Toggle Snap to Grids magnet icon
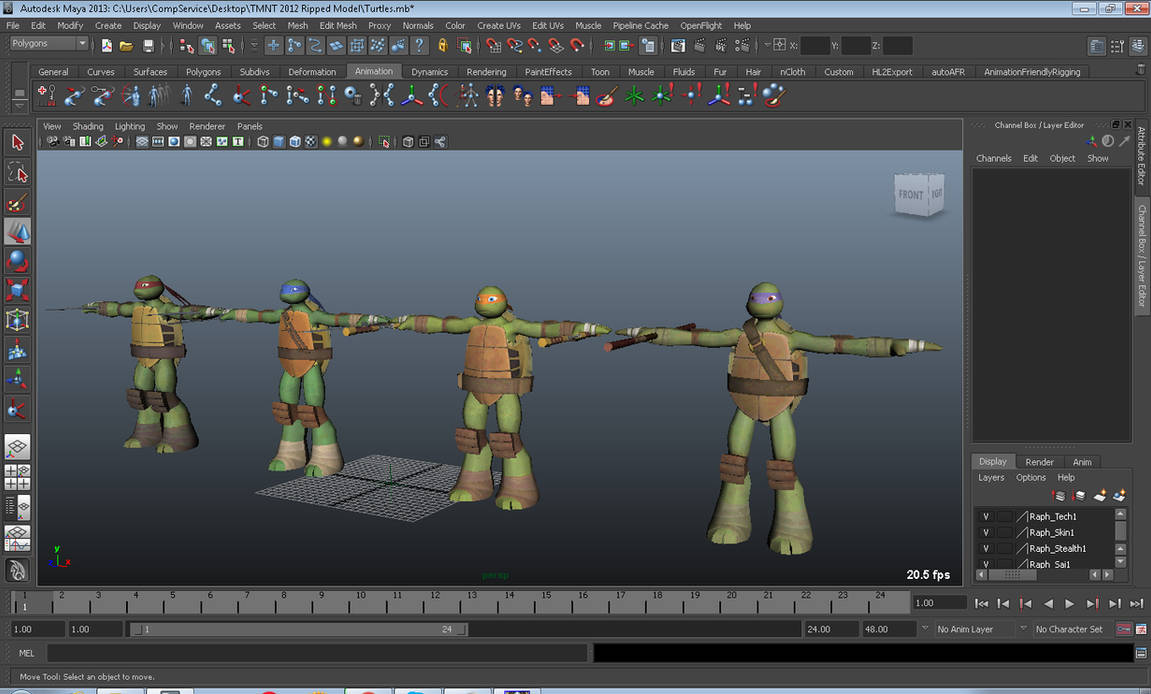Screen dimensions: 1151x694 click(x=493, y=46)
